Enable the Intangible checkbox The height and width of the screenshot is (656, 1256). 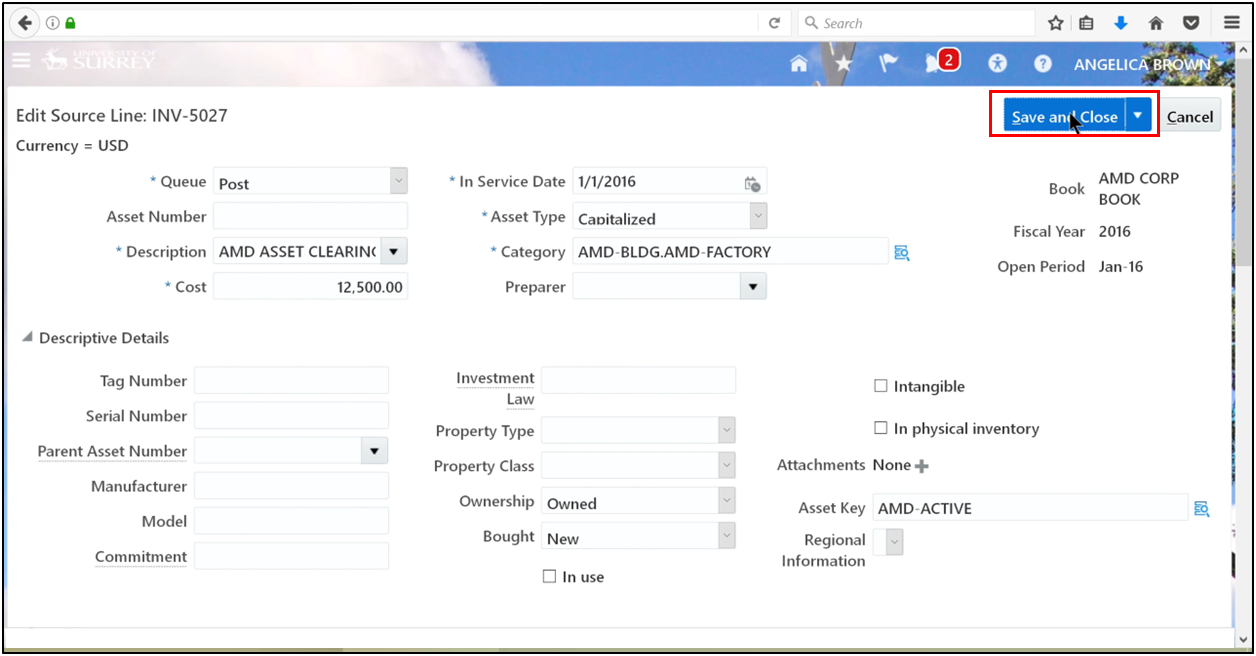click(879, 385)
